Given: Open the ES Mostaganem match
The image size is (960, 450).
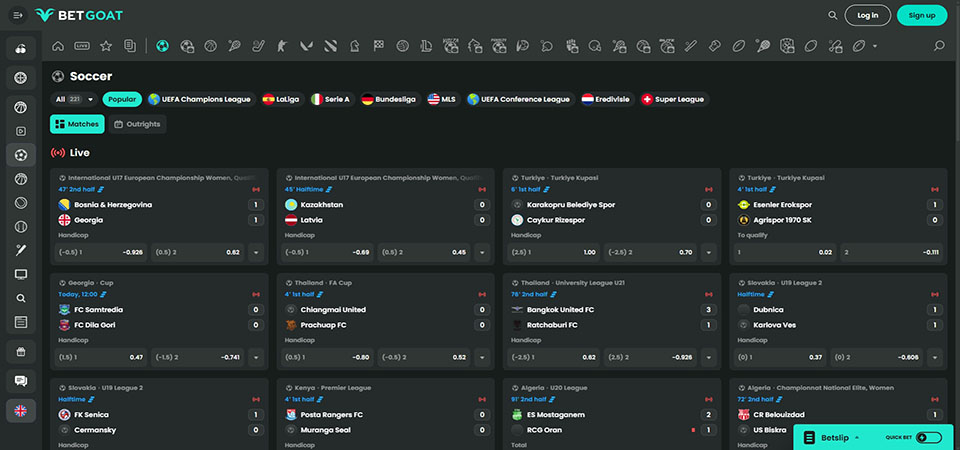Looking at the screenshot, I should coord(557,414).
